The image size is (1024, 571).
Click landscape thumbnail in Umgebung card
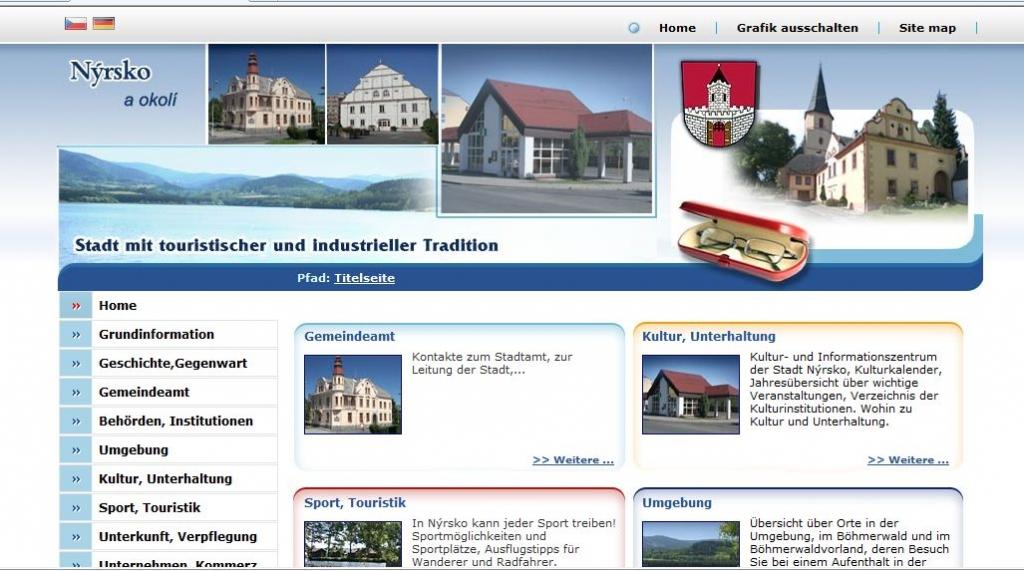click(690, 544)
